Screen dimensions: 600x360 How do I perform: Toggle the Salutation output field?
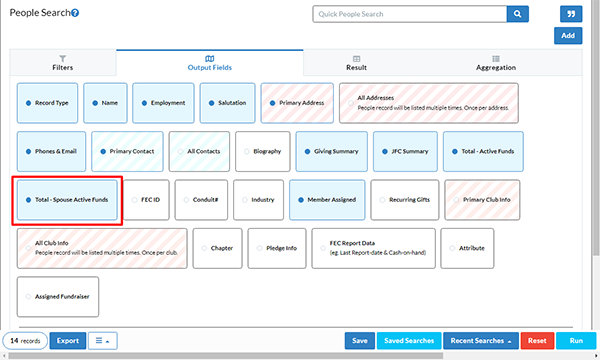[227, 103]
